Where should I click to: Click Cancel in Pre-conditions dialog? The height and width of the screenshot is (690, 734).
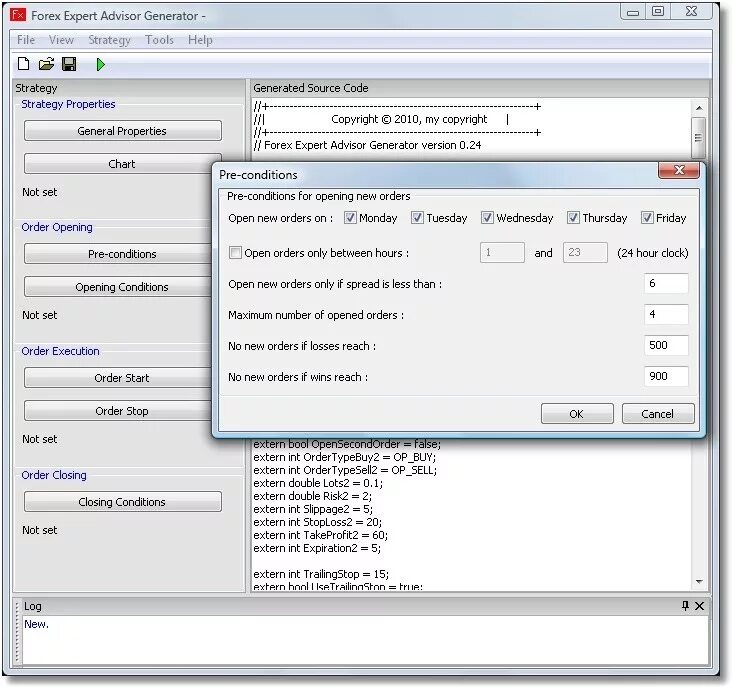coord(658,414)
